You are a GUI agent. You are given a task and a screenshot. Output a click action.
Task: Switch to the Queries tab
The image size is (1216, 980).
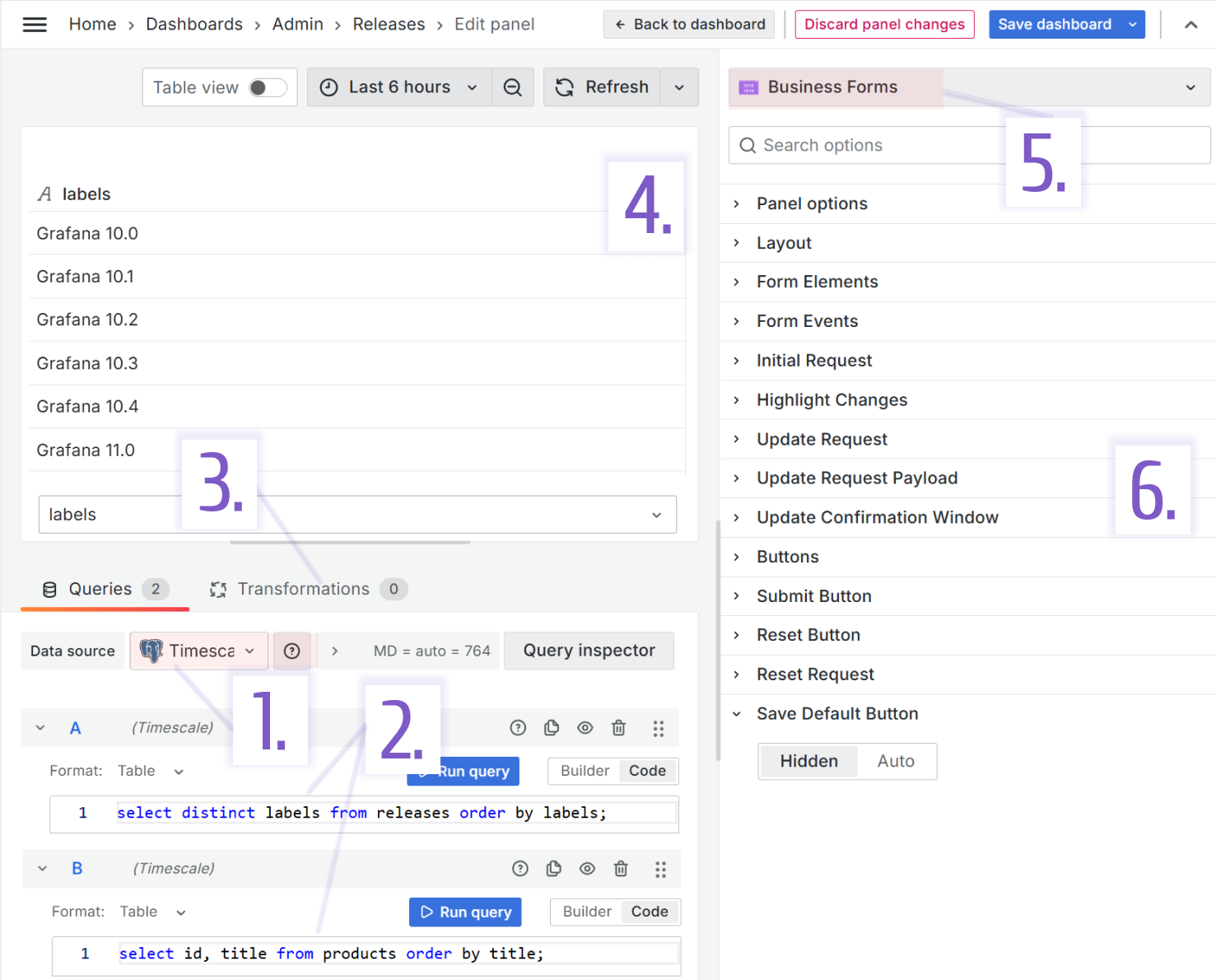click(105, 590)
